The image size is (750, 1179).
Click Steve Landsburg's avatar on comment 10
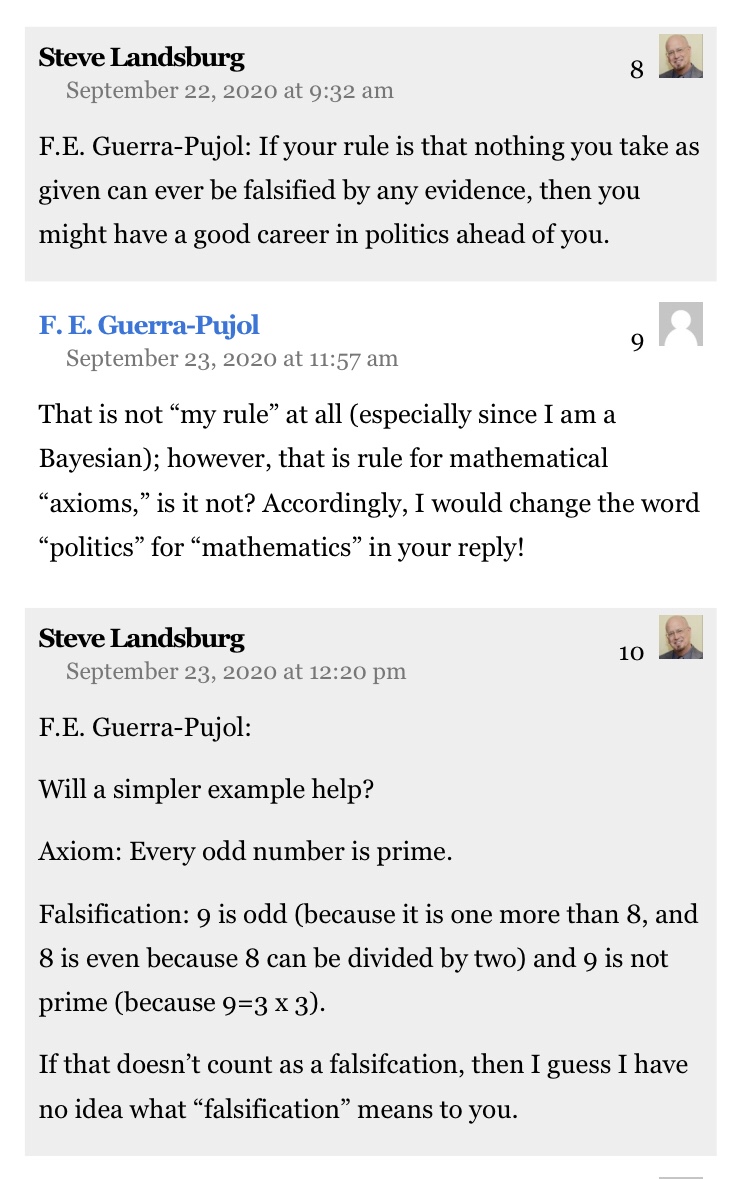pyautogui.click(x=680, y=637)
